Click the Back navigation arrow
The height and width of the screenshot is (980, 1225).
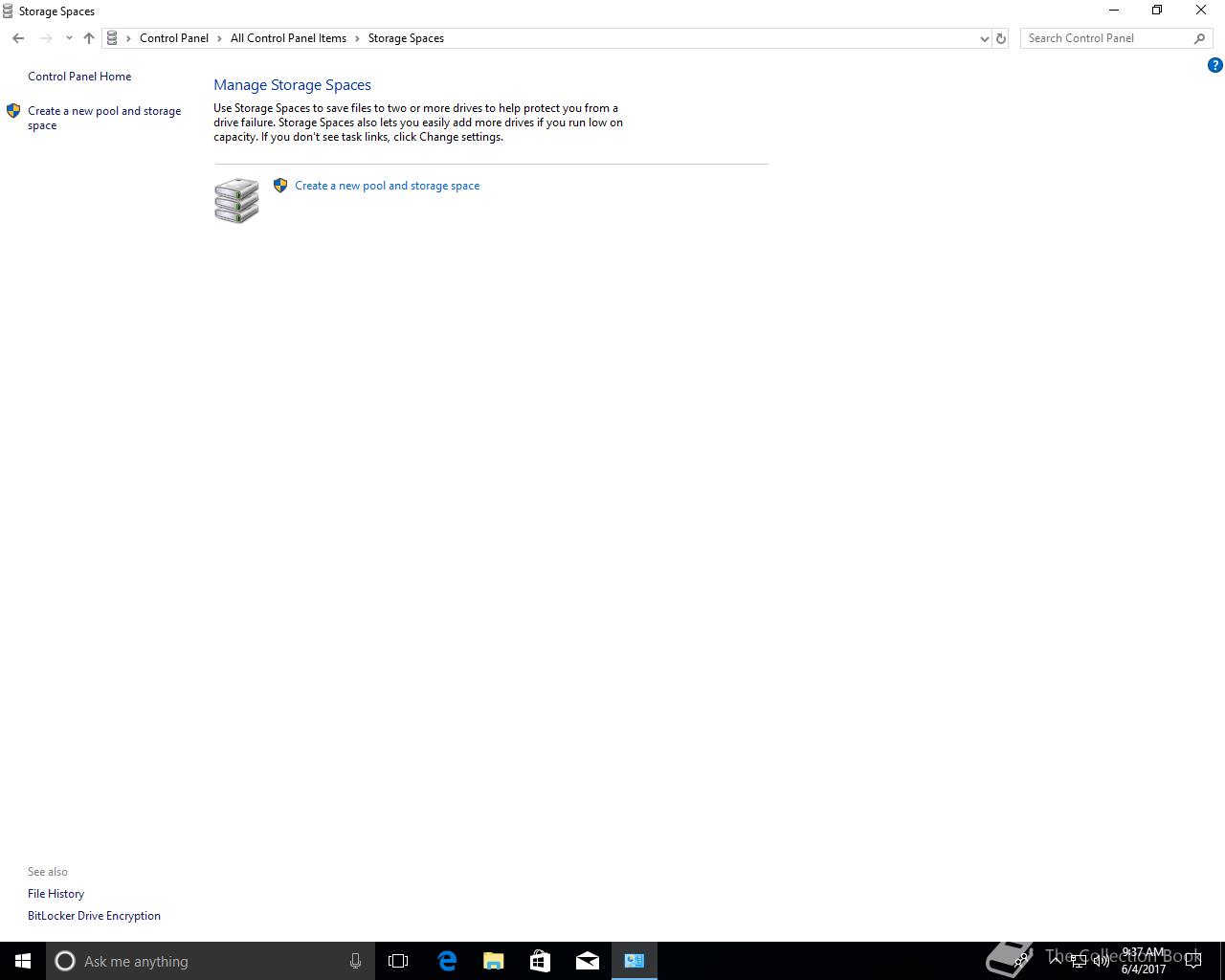click(18, 38)
